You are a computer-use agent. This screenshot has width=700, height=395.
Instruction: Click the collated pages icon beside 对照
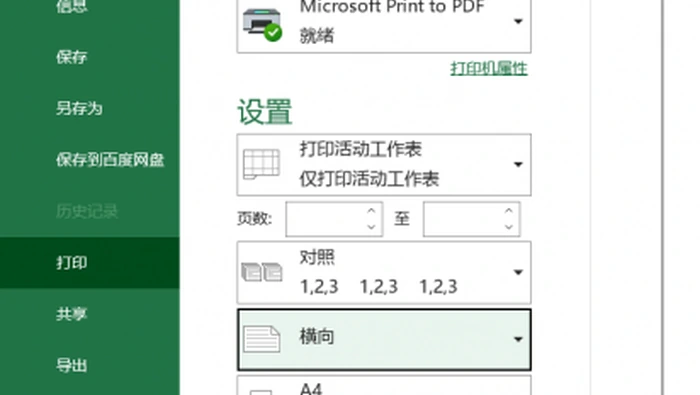(x=262, y=272)
